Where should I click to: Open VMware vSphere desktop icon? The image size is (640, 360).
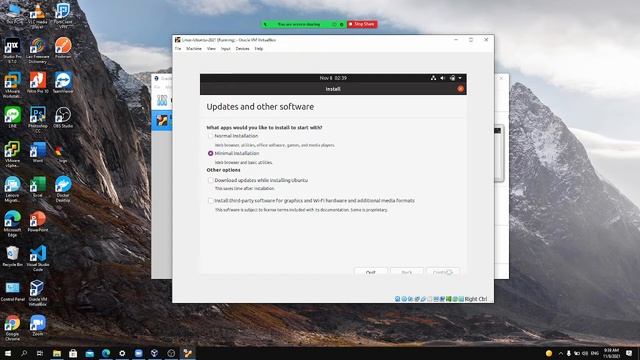click(12, 154)
